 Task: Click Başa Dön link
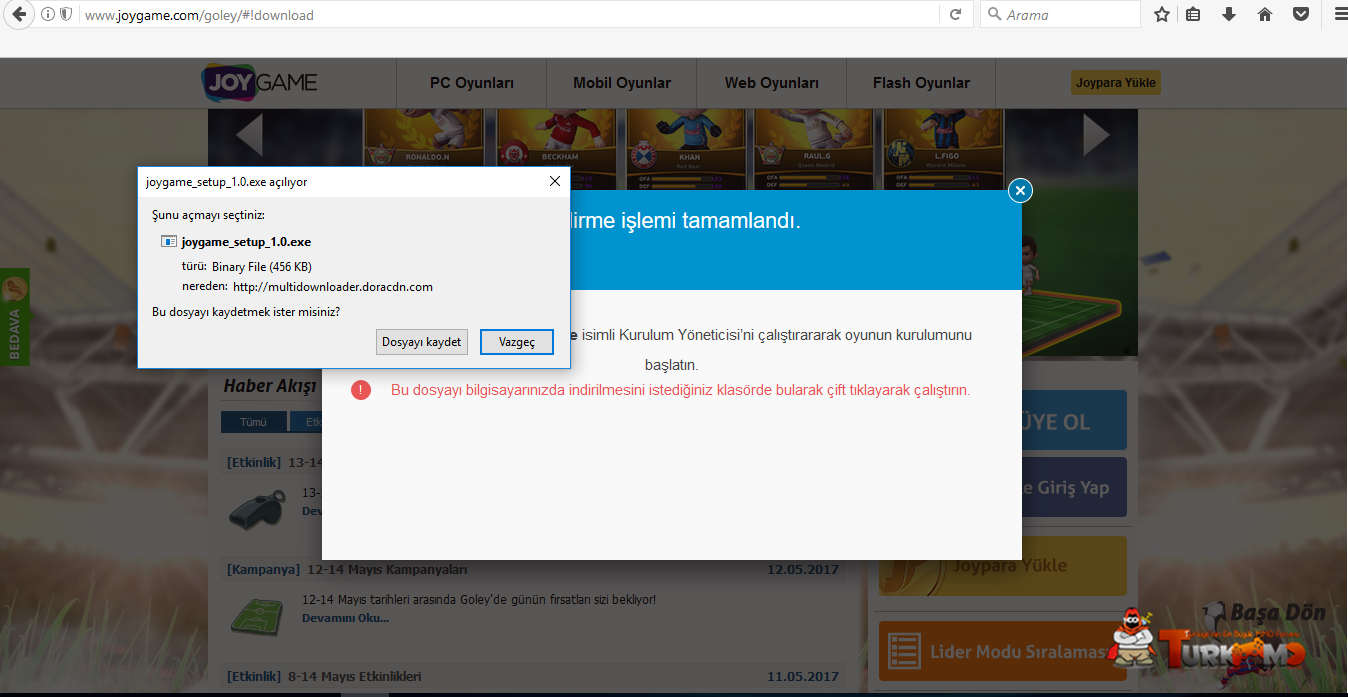[1264, 612]
